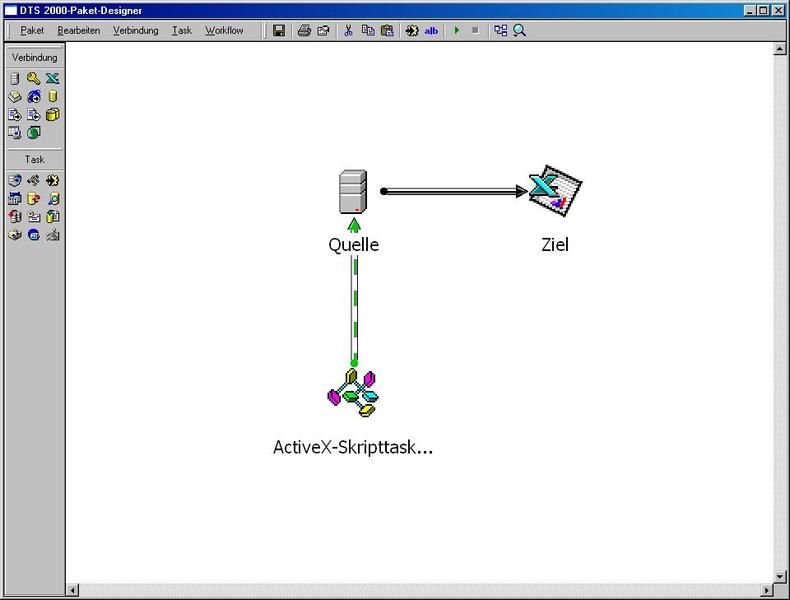Select the HTML file connection globe icon
The image size is (790, 600).
click(34, 96)
